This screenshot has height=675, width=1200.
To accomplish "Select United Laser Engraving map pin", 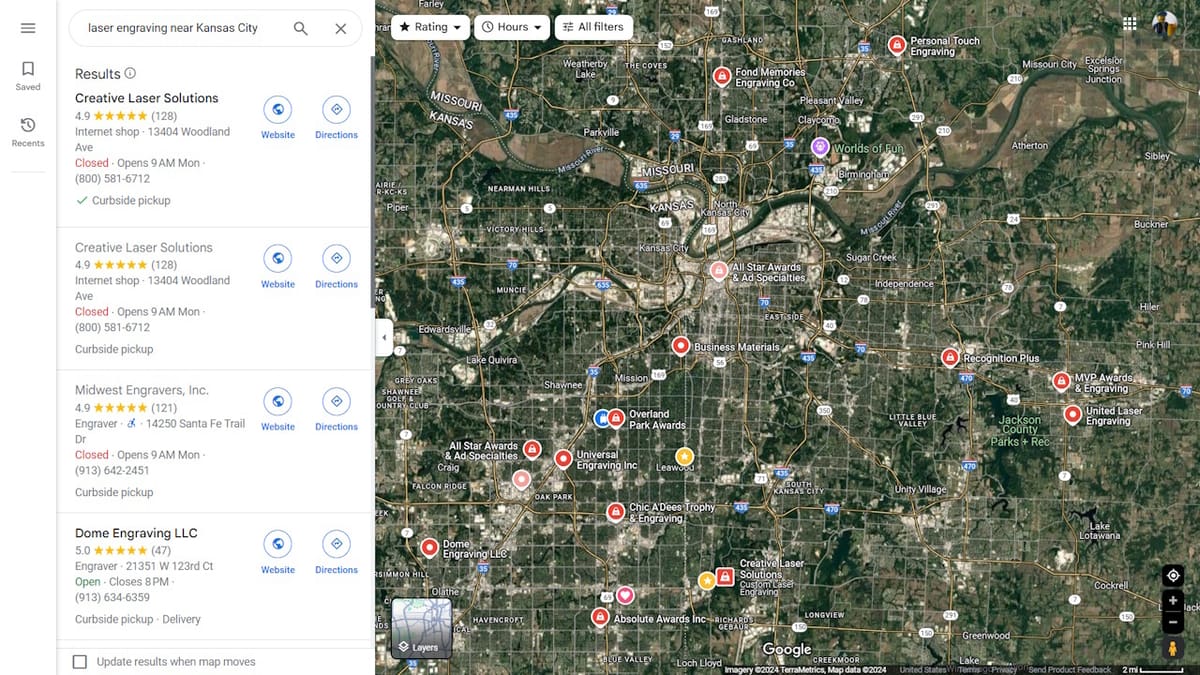I will (1073, 414).
